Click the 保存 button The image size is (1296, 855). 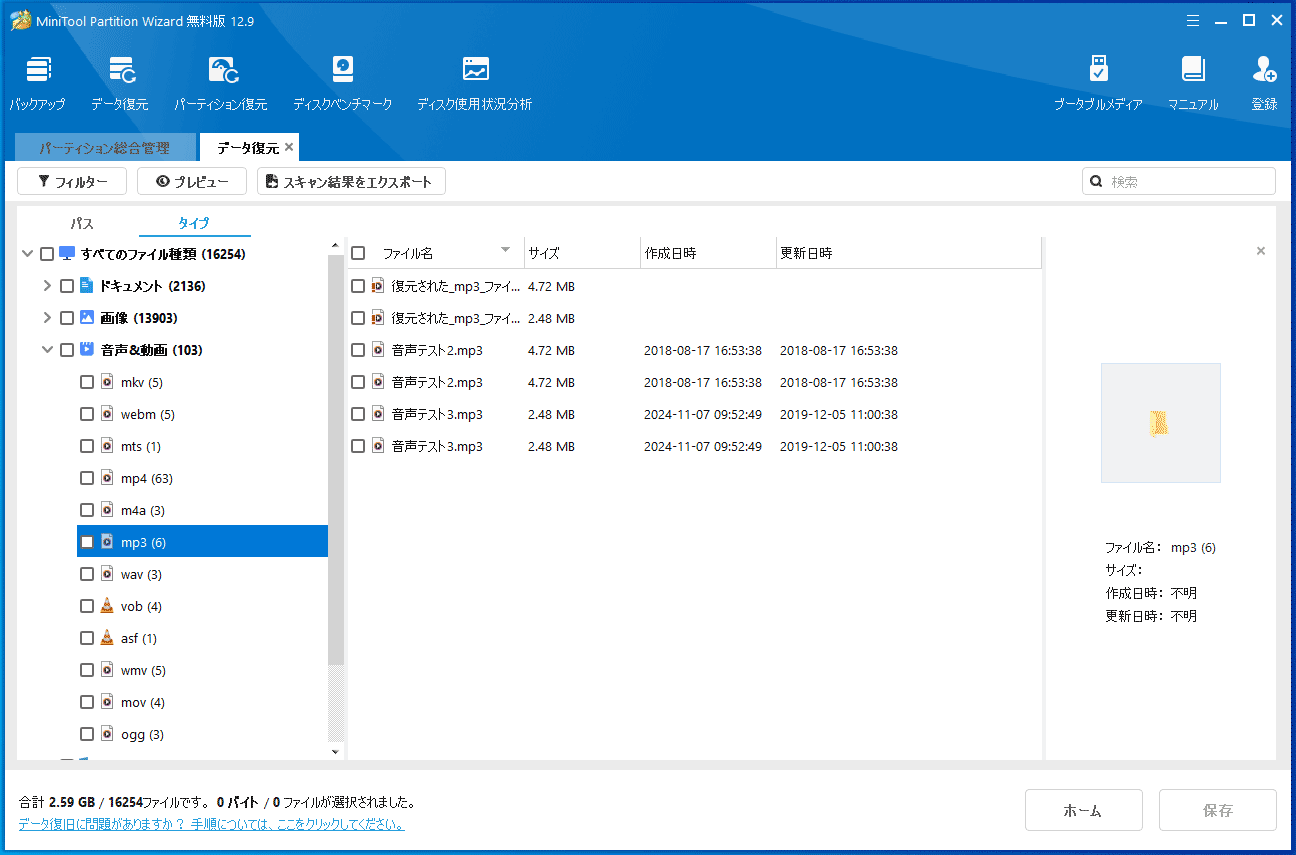[1218, 810]
